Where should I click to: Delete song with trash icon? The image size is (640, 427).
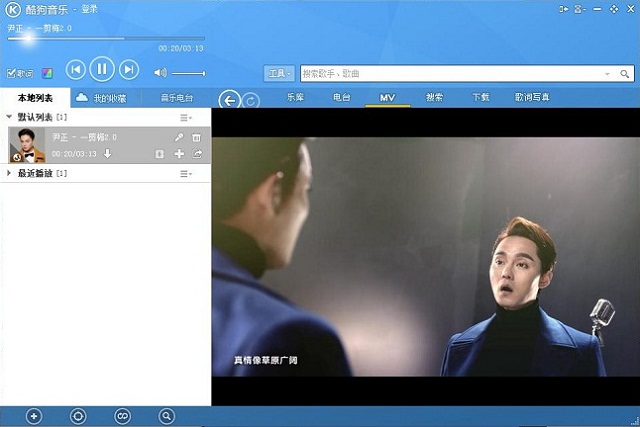[x=196, y=137]
